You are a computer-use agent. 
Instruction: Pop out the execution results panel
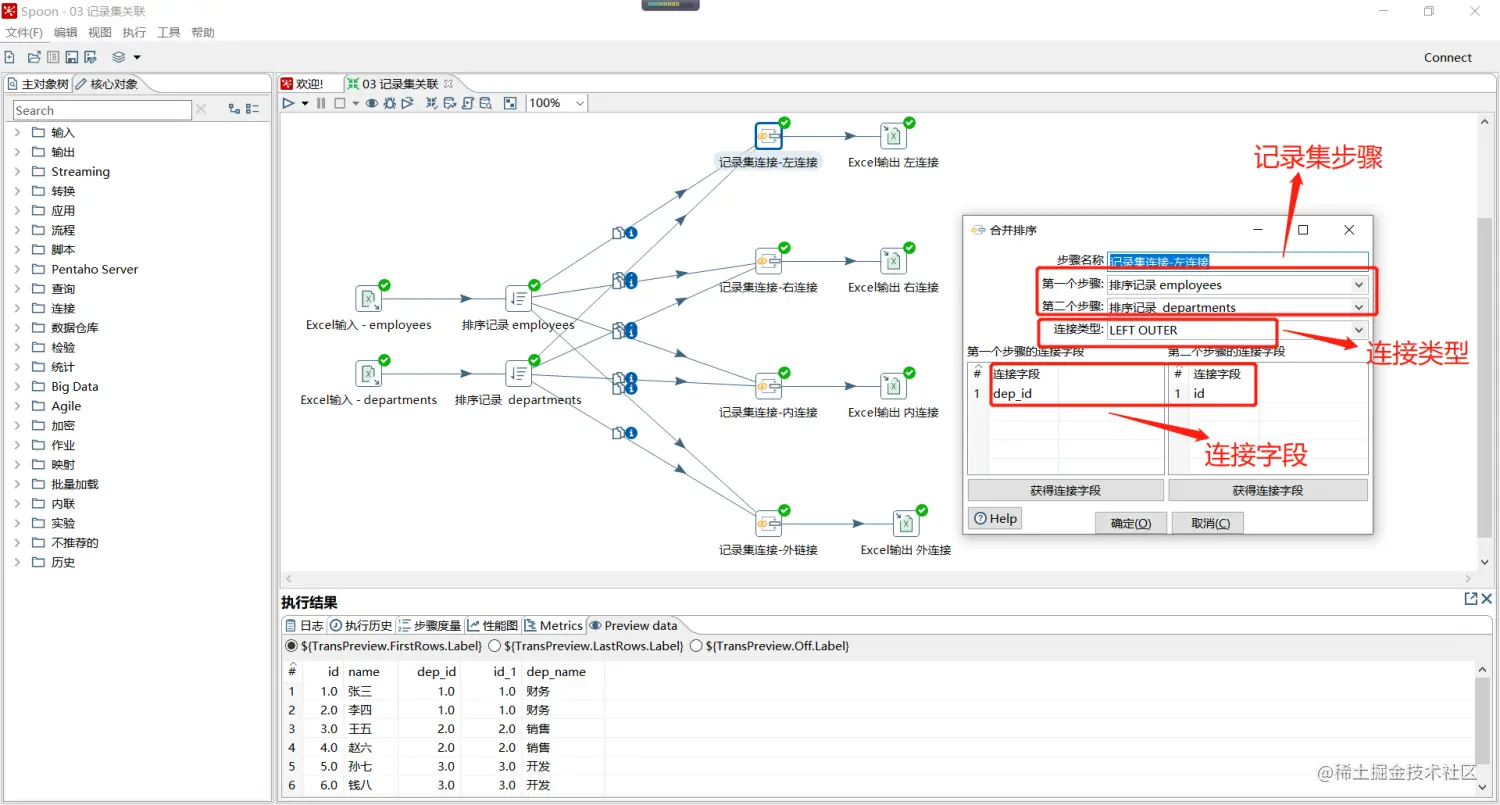(x=1471, y=599)
